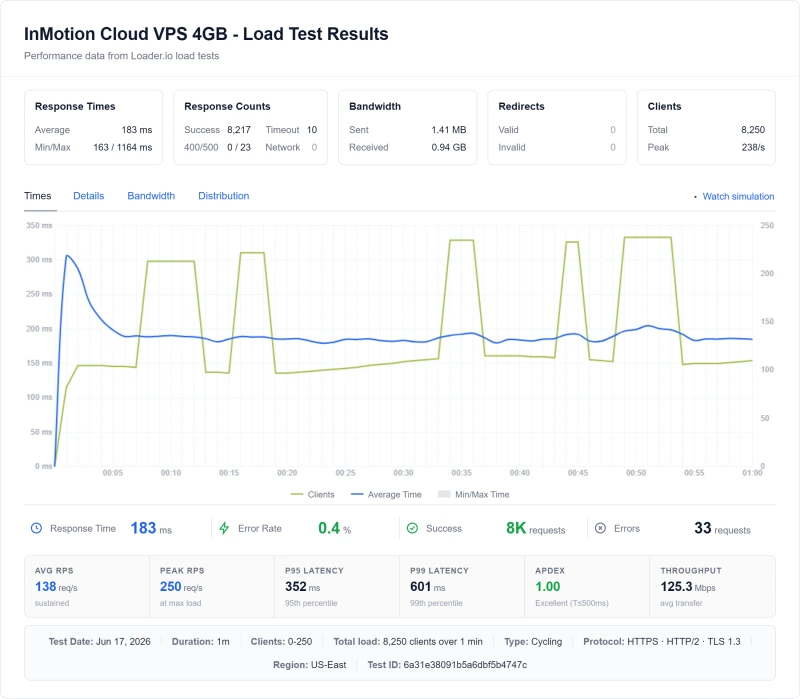800x699 pixels.
Task: Open the Bandwidth tab
Action: [151, 196]
